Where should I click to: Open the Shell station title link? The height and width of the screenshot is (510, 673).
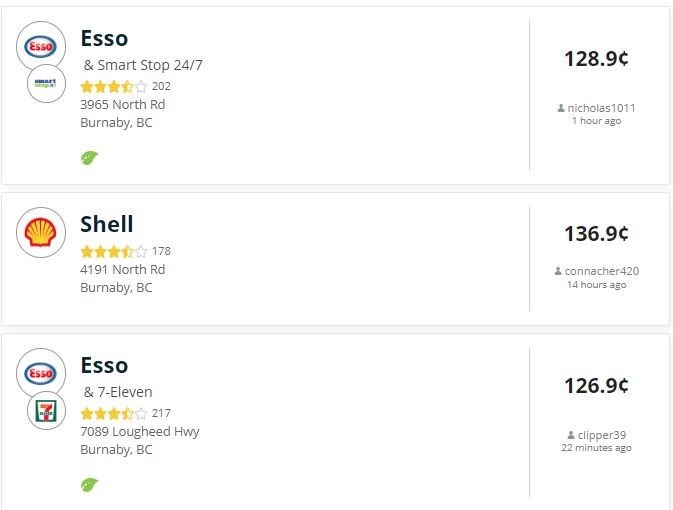tap(106, 224)
